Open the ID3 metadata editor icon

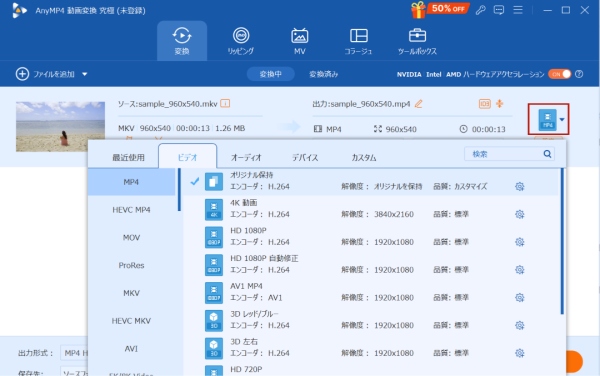[484, 104]
